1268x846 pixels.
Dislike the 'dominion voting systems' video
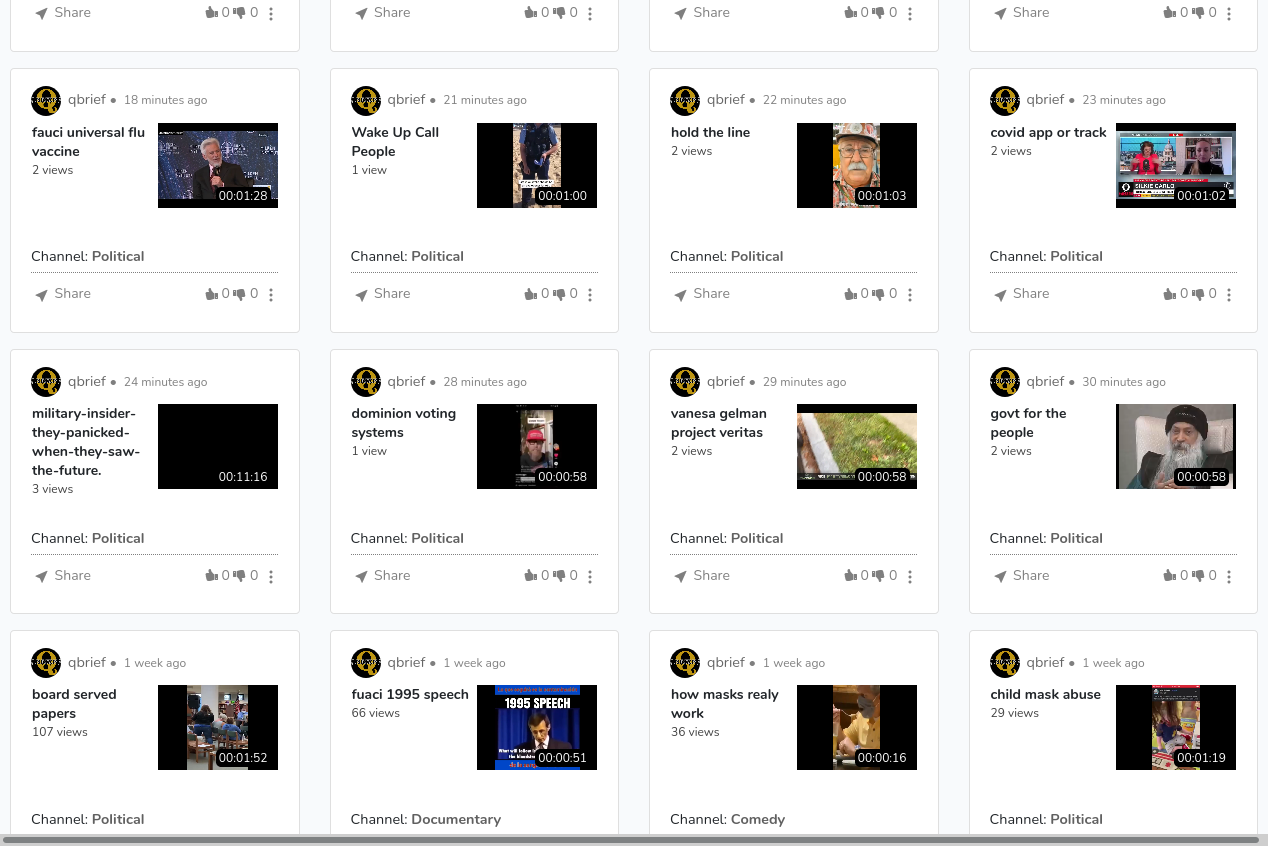click(559, 576)
